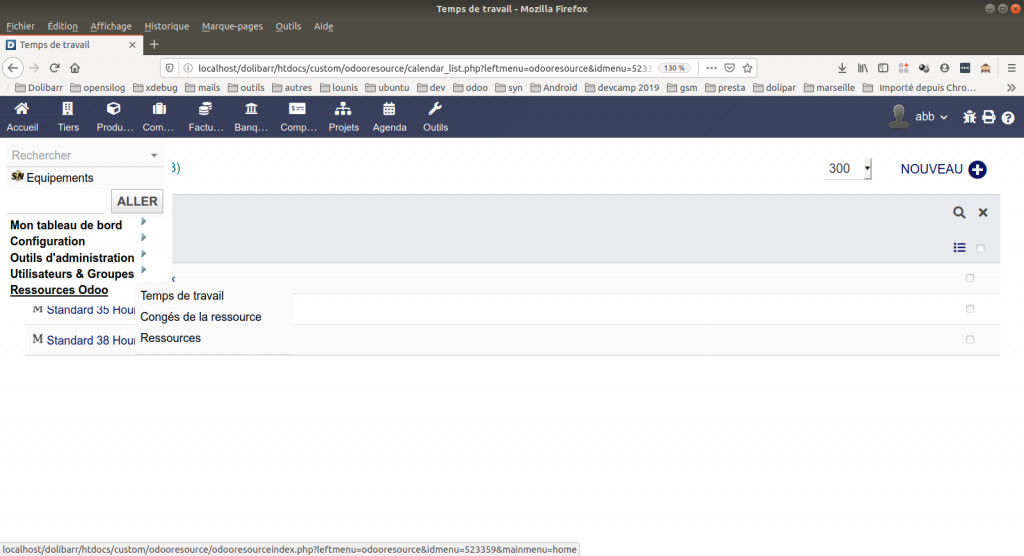Image resolution: width=1024 pixels, height=556 pixels.
Task: Click the Ressources Odoo menu heading
Action: (59, 290)
